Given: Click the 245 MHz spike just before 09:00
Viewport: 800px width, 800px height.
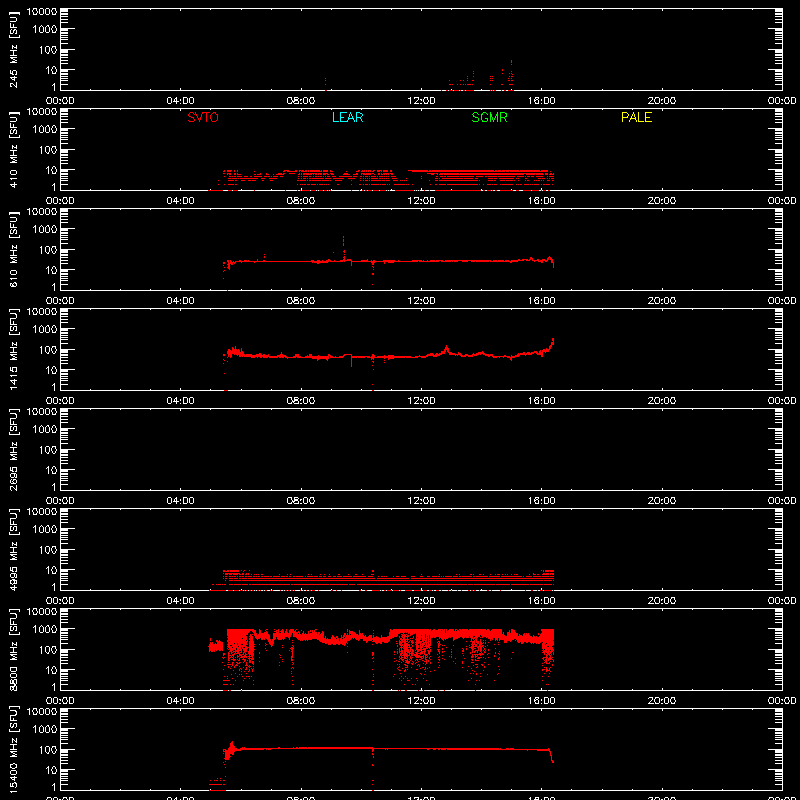Looking at the screenshot, I should (x=326, y=84).
